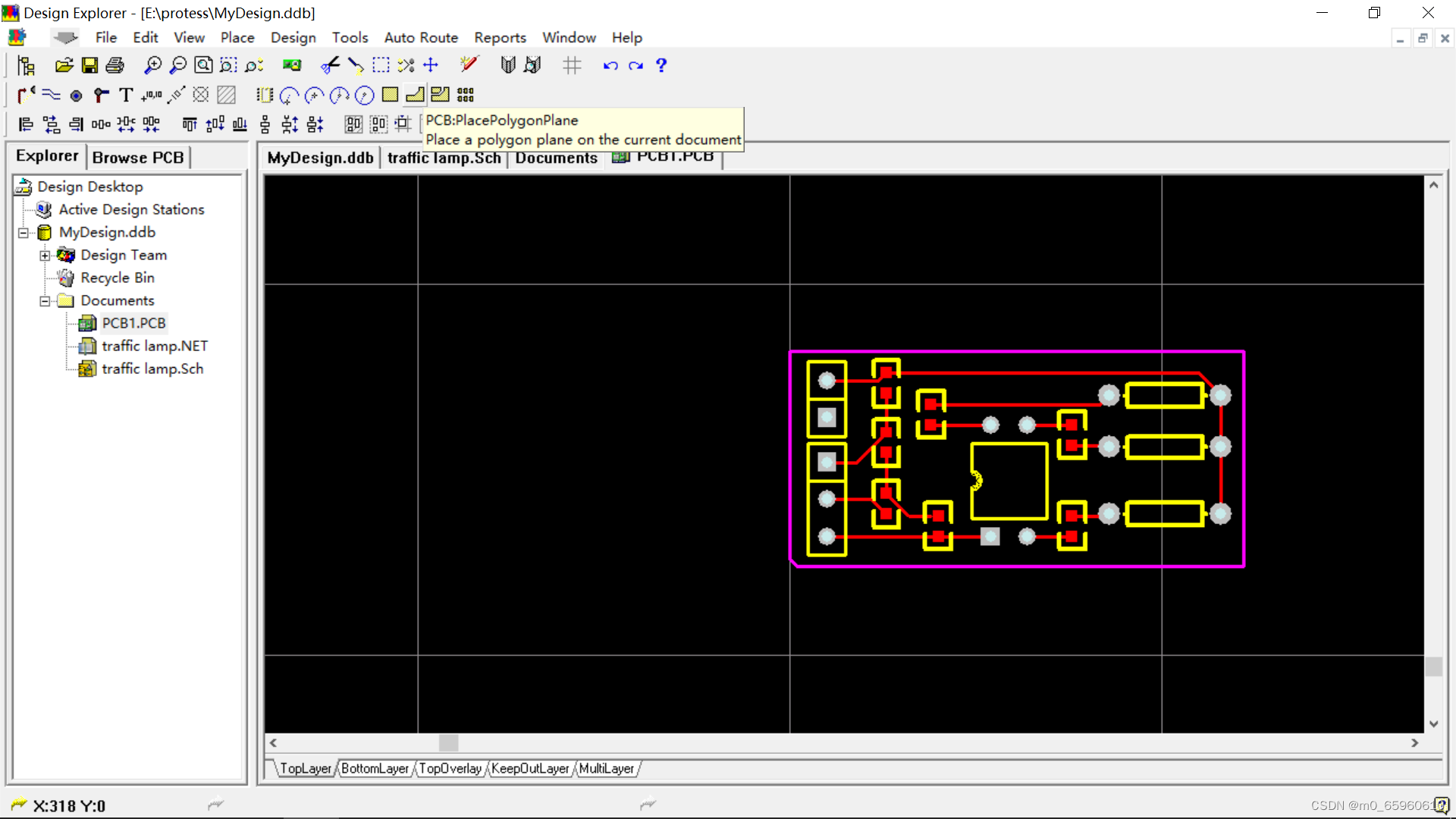
Task: Collapse the MyDesign.ddb tree node
Action: pyautogui.click(x=24, y=233)
